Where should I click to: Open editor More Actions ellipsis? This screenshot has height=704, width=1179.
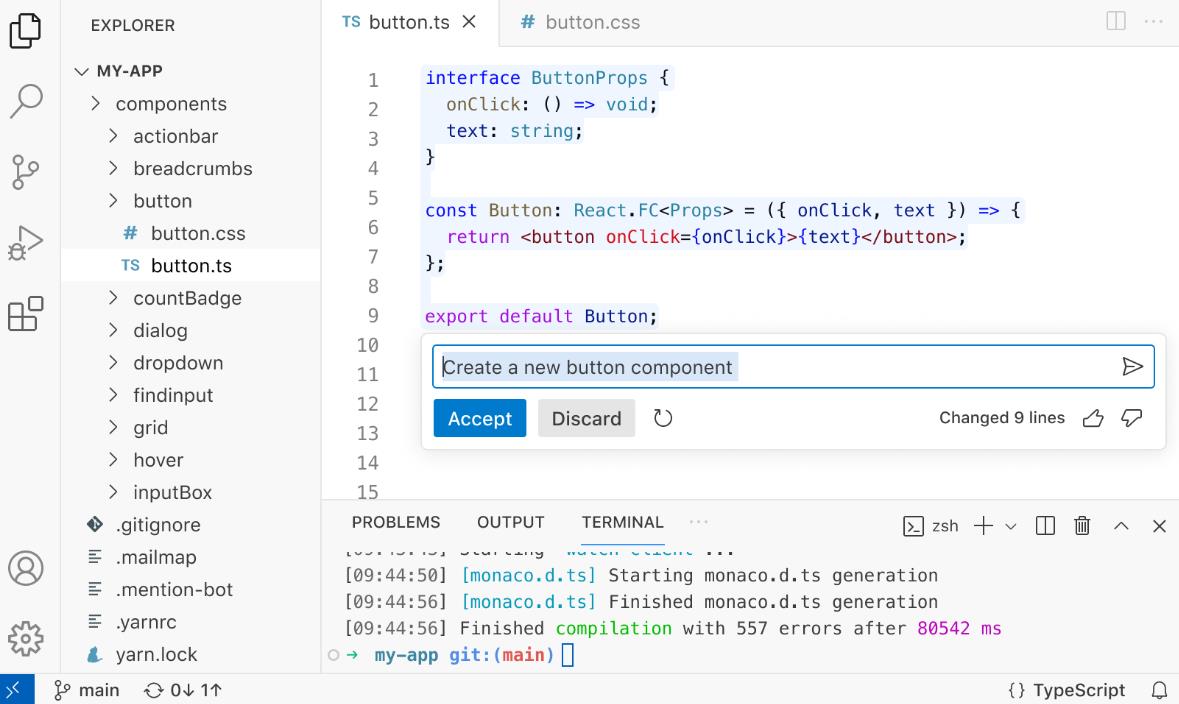pyautogui.click(x=1153, y=21)
